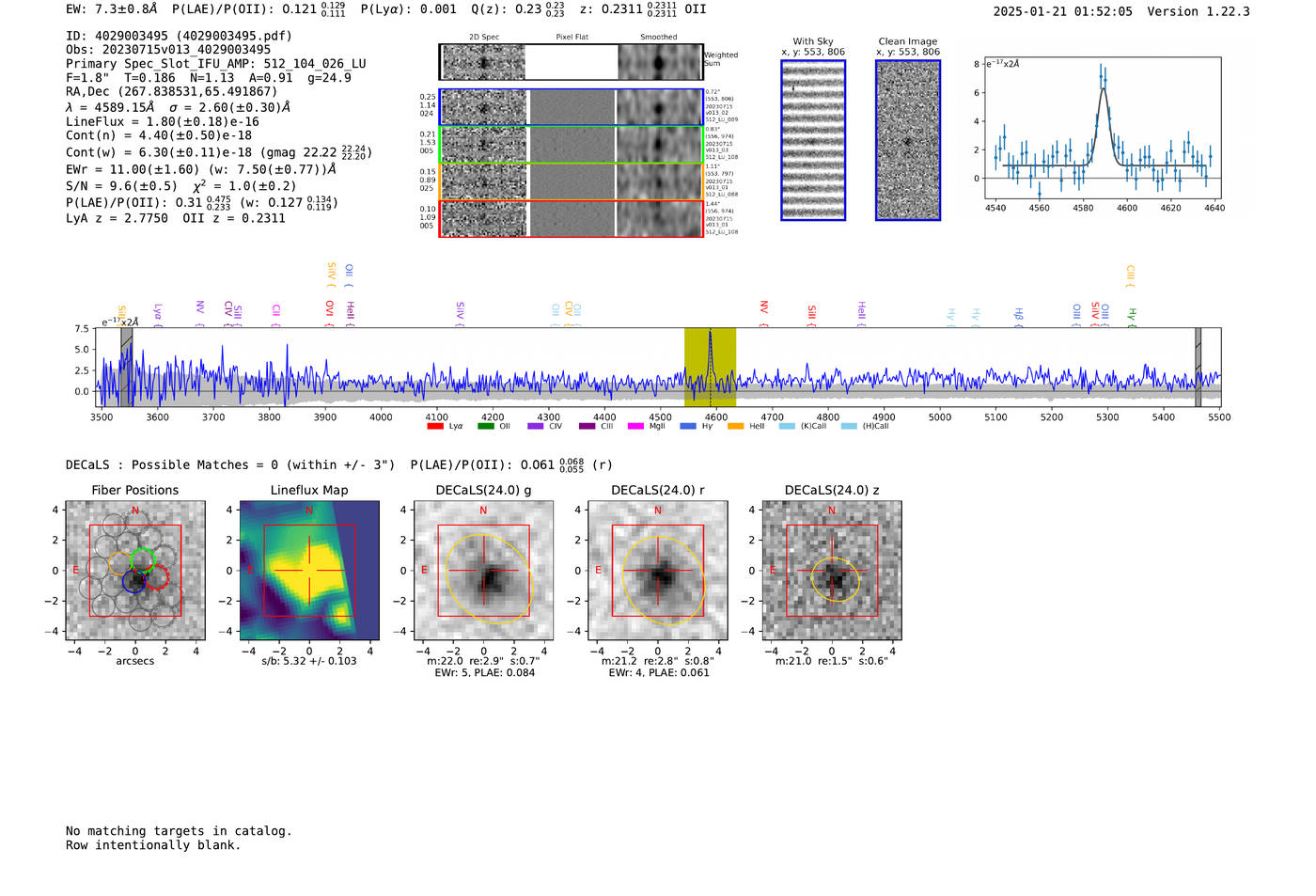Open the Clean Image thumbnail

click(908, 140)
